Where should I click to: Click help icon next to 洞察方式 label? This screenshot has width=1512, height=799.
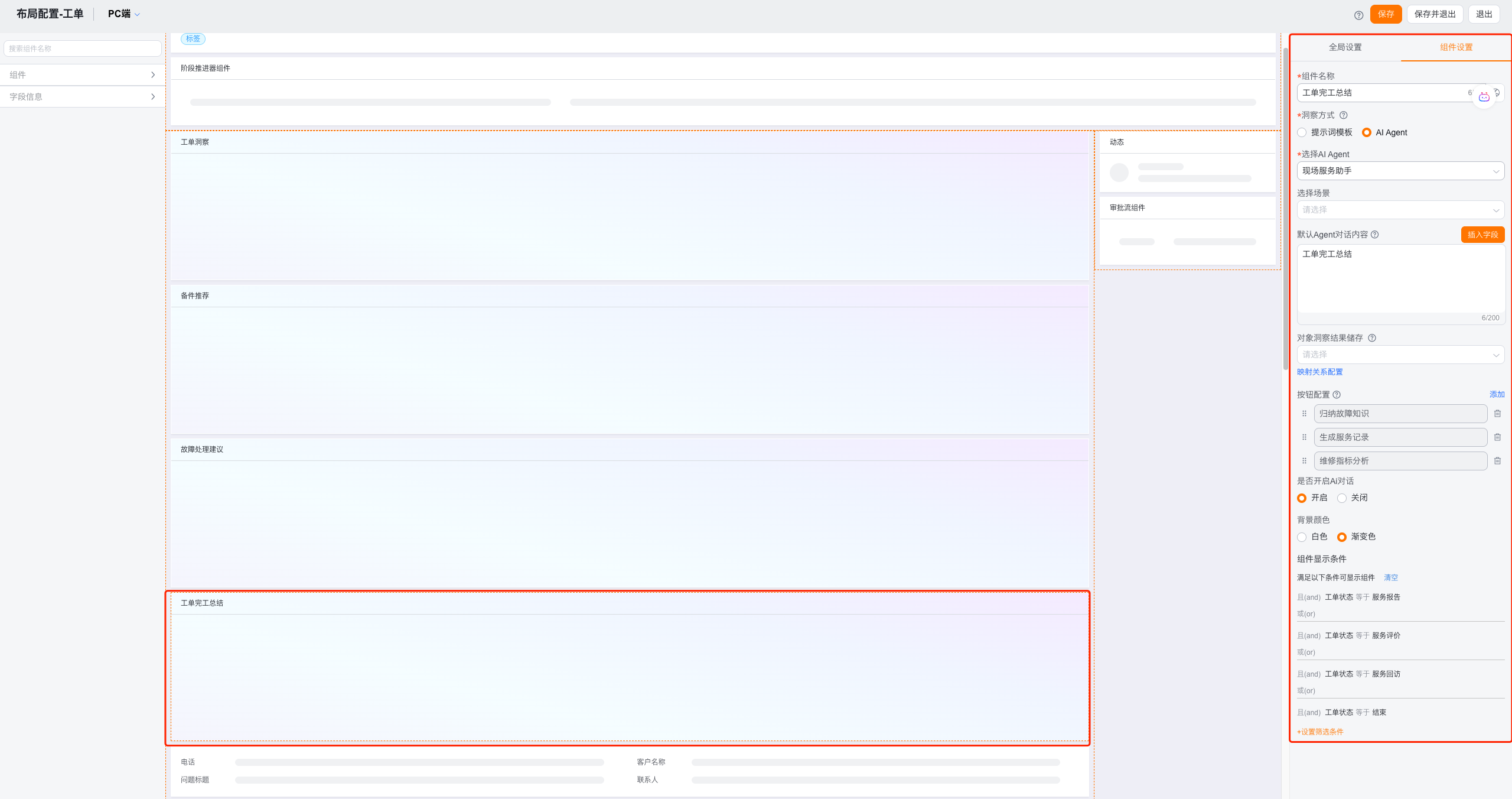pos(1343,115)
